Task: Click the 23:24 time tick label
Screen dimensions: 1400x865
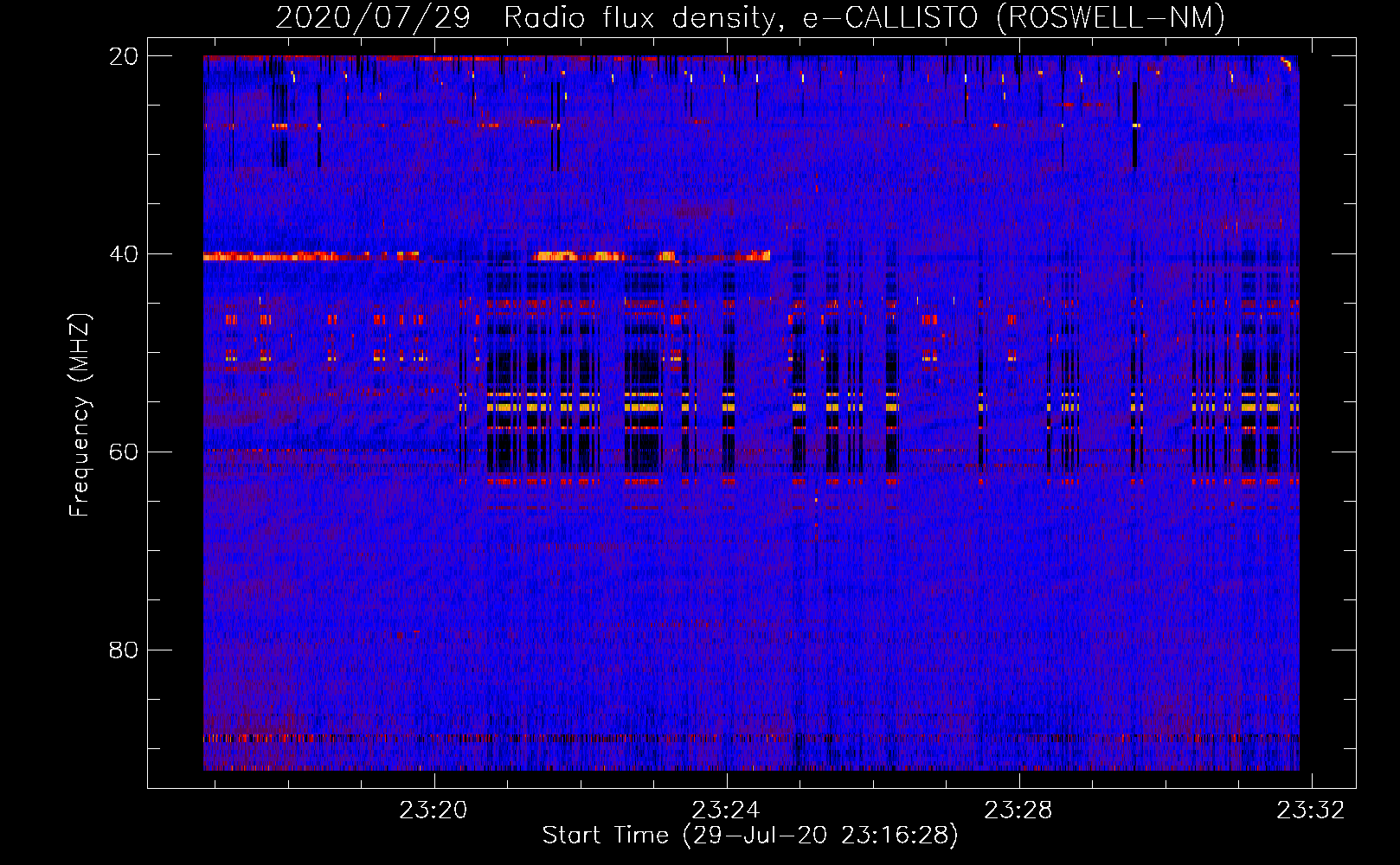Action: point(726,811)
